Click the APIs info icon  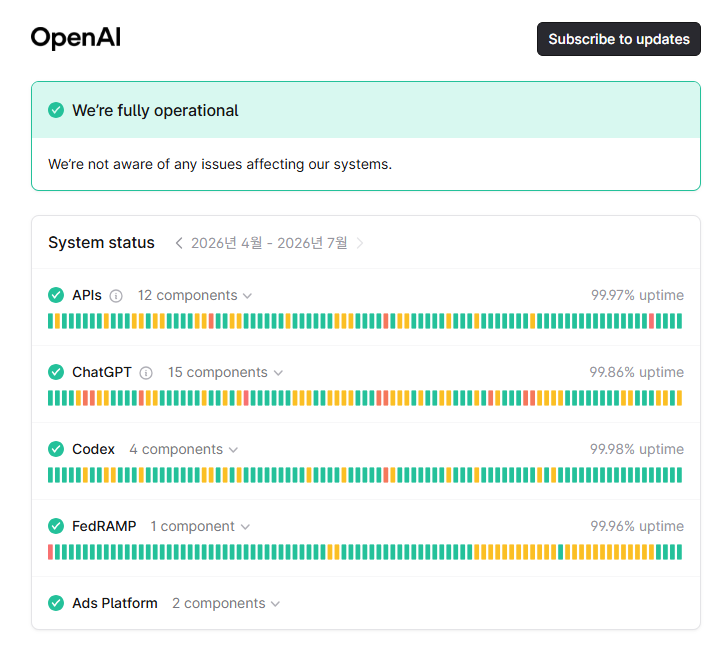[116, 296]
